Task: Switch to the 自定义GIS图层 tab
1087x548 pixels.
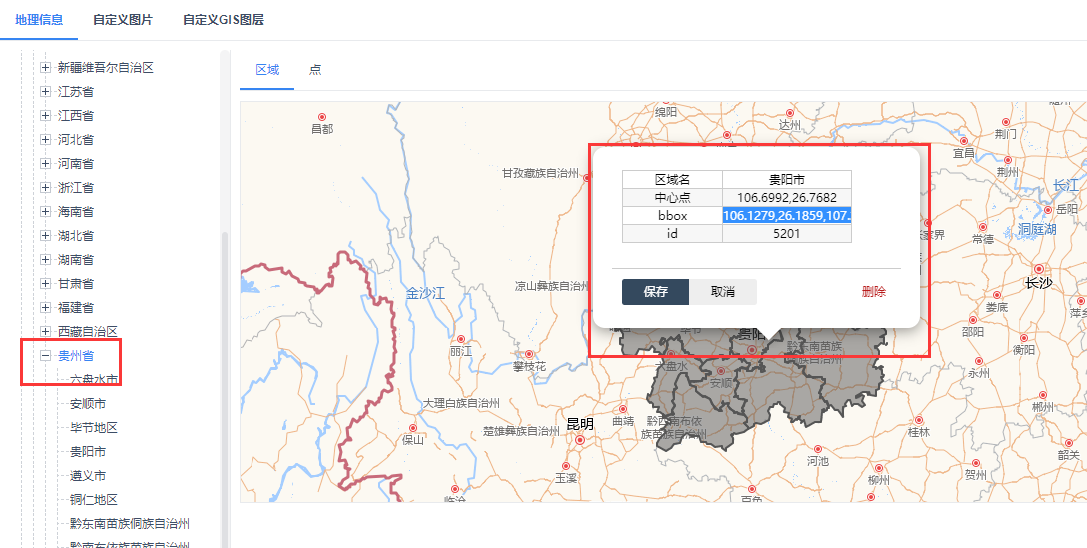Action: (223, 19)
